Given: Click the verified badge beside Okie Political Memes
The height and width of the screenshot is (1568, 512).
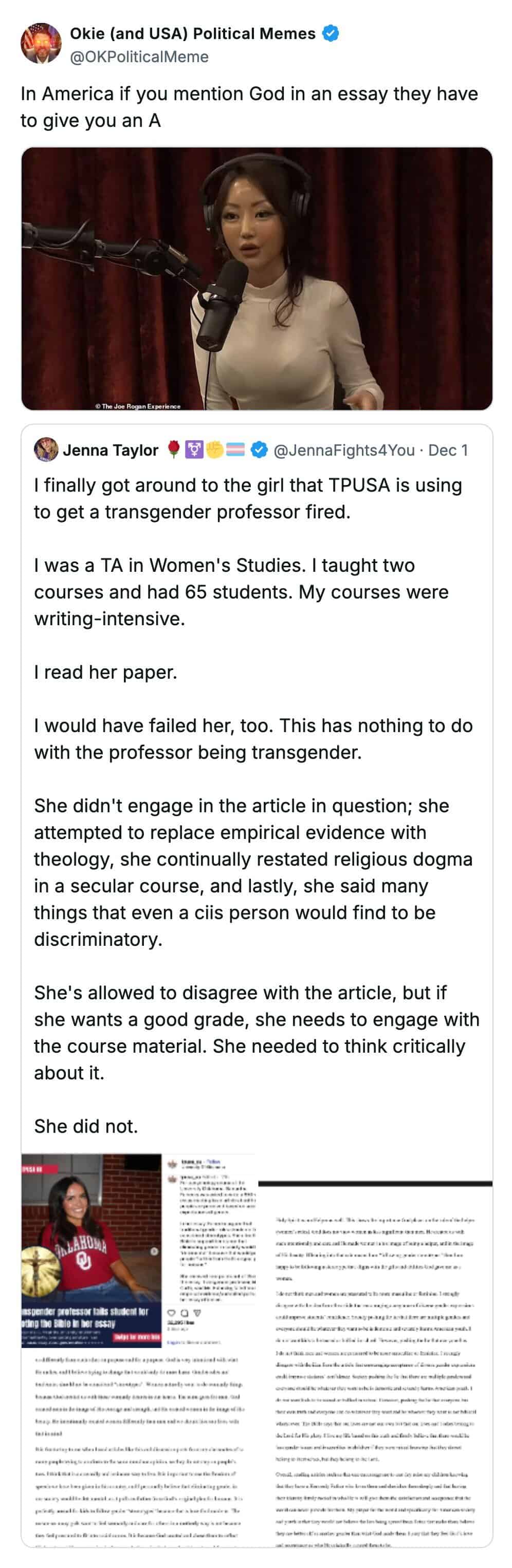Looking at the screenshot, I should (x=330, y=33).
